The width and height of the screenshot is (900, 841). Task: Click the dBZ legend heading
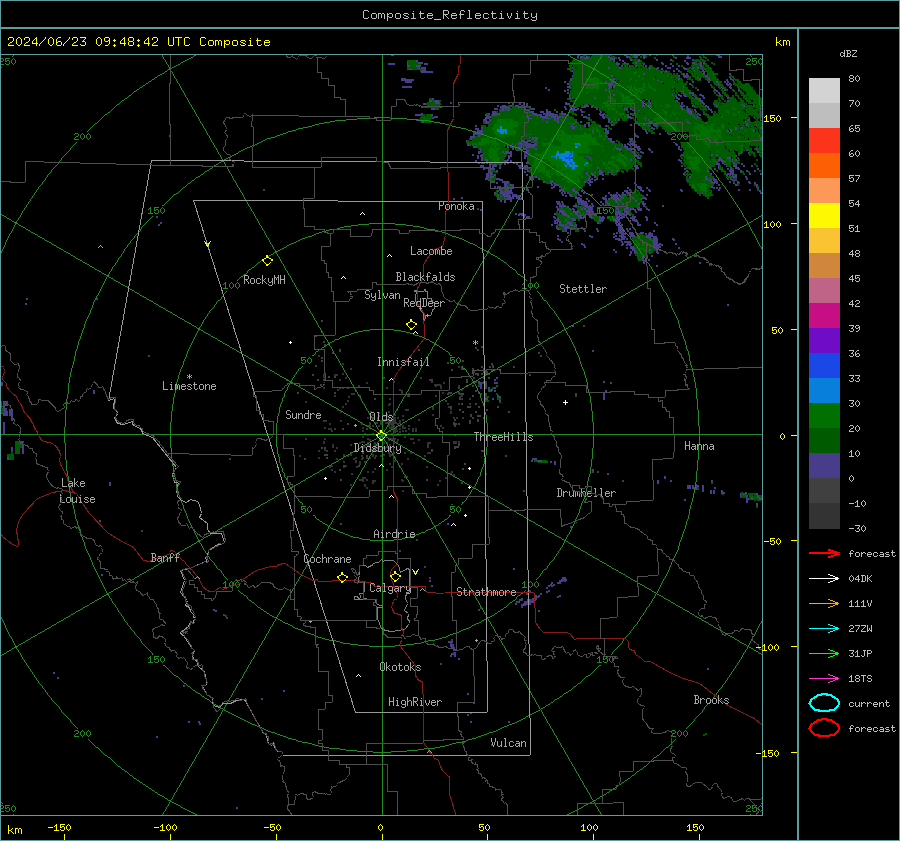click(x=848, y=53)
